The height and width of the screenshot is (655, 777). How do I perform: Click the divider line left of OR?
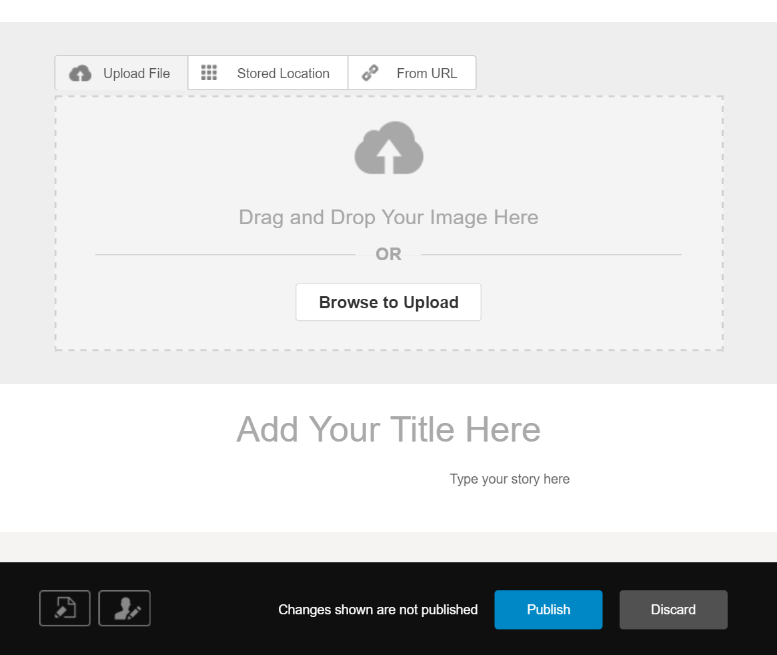point(225,254)
